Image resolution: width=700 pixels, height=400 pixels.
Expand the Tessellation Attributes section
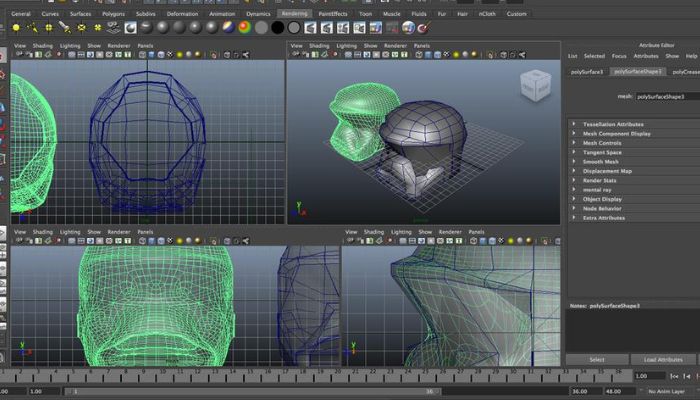click(x=614, y=124)
